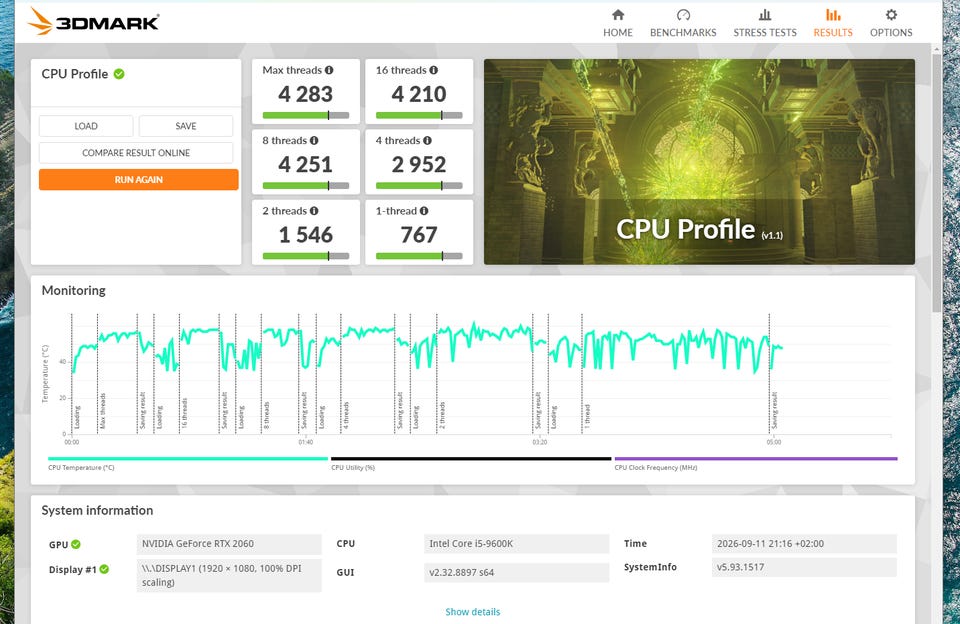Viewport: 960px width, 624px height.
Task: Select the Results bar chart icon
Action: pyautogui.click(x=833, y=15)
